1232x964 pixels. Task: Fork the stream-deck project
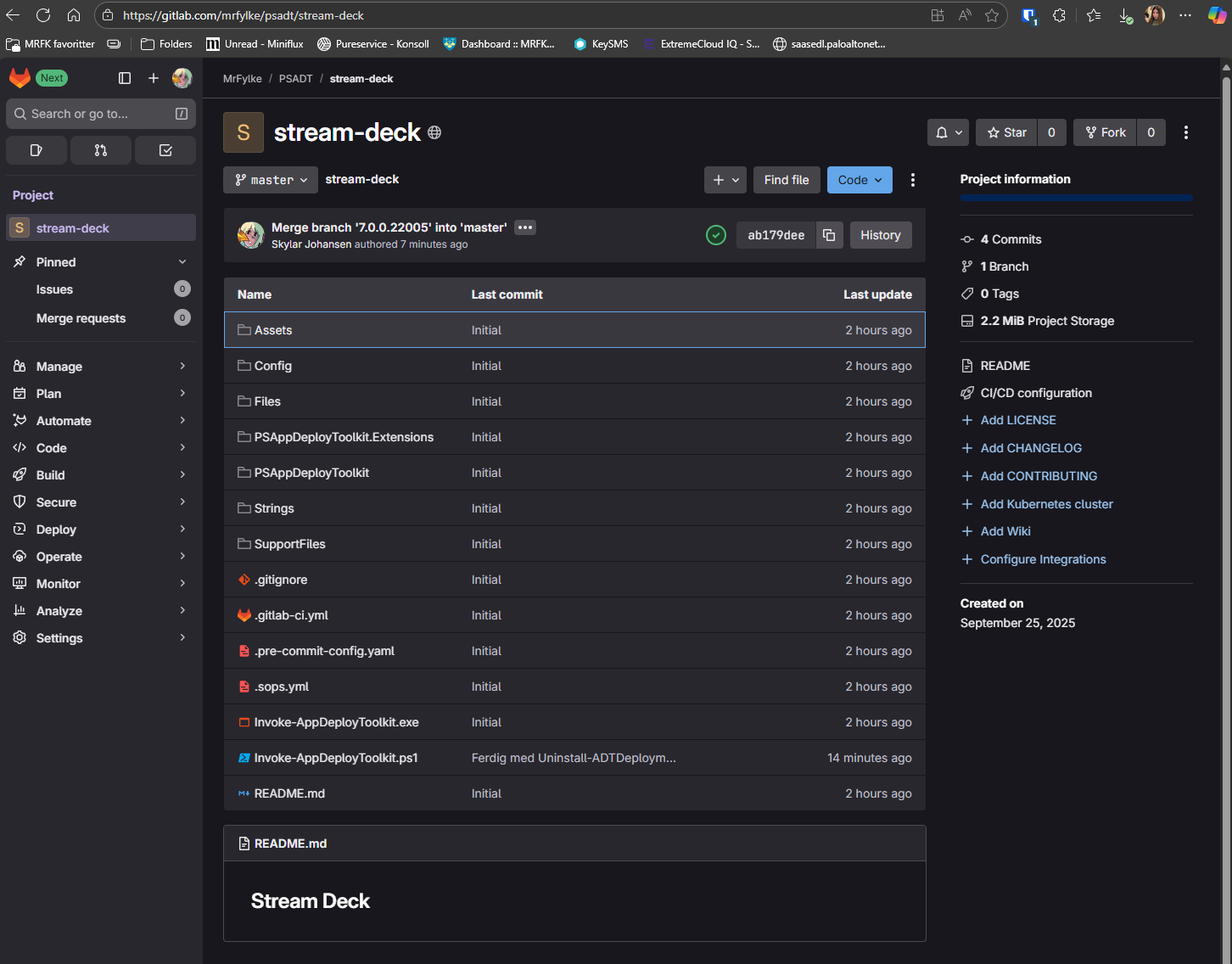1106,132
